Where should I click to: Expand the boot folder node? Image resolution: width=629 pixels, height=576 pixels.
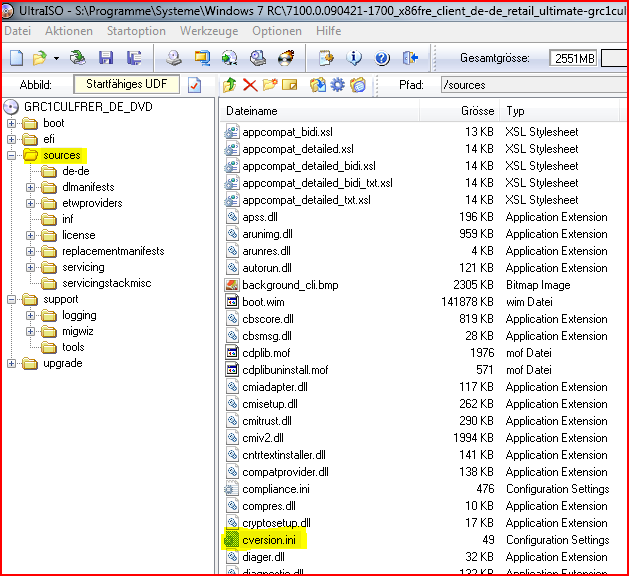click(11, 123)
